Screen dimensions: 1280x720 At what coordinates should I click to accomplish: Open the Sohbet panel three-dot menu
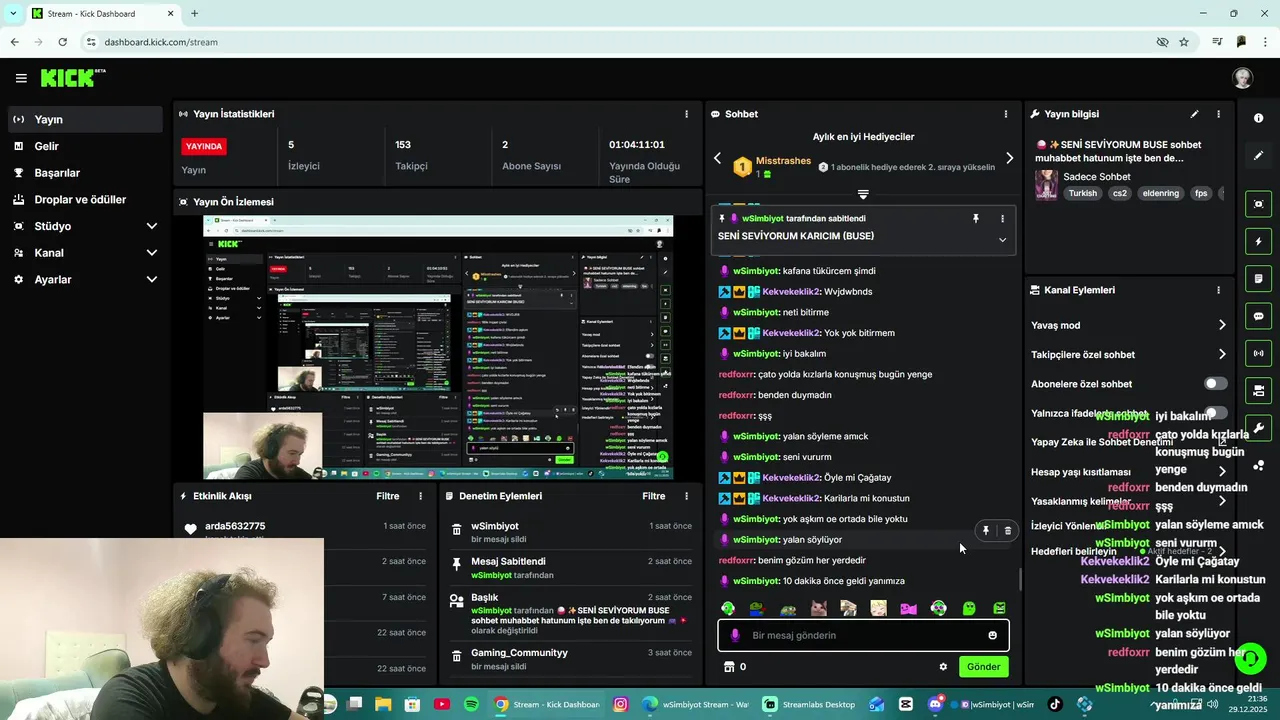click(1006, 114)
